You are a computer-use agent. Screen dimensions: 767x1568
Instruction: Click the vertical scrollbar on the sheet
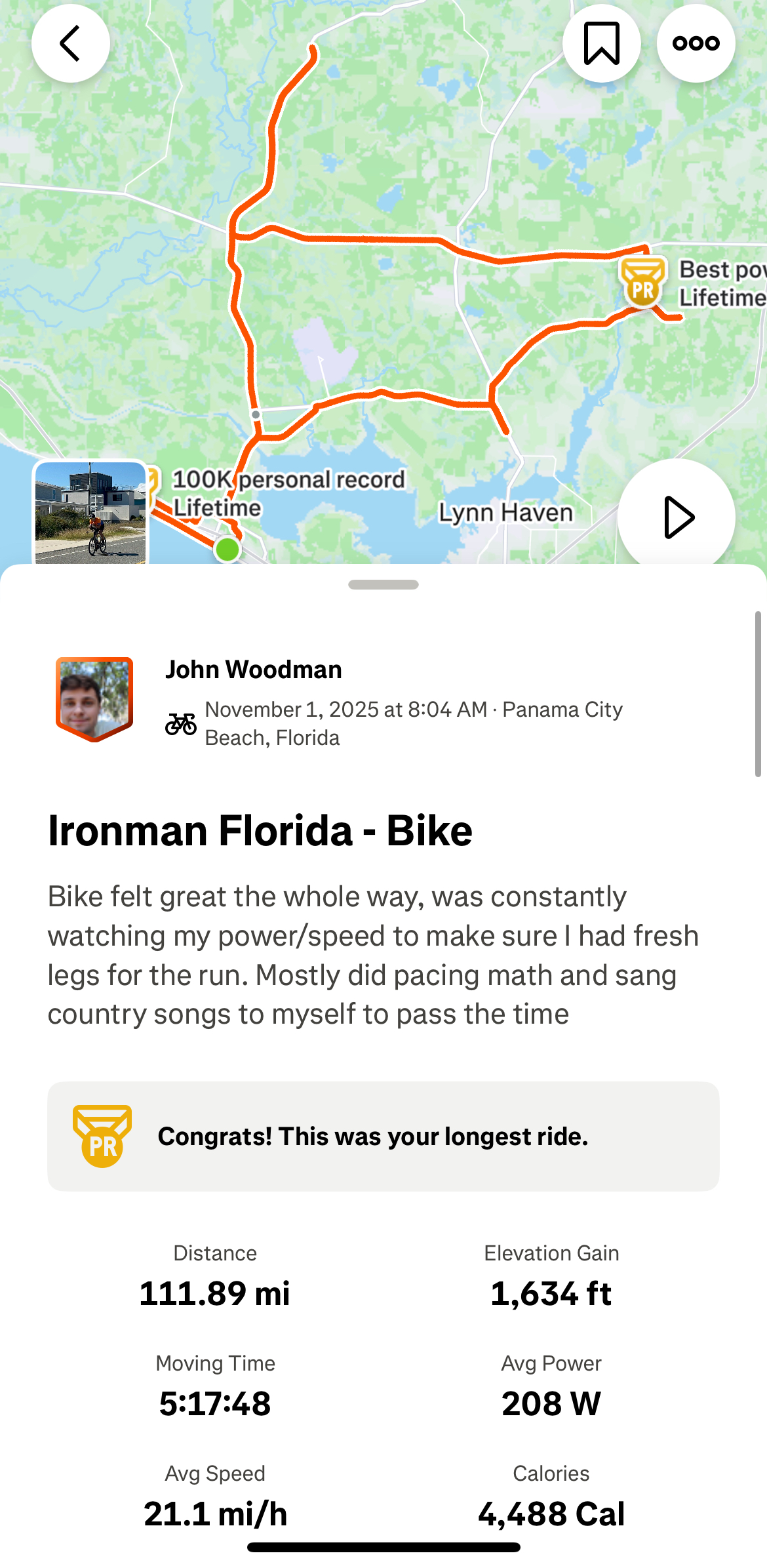[758, 694]
